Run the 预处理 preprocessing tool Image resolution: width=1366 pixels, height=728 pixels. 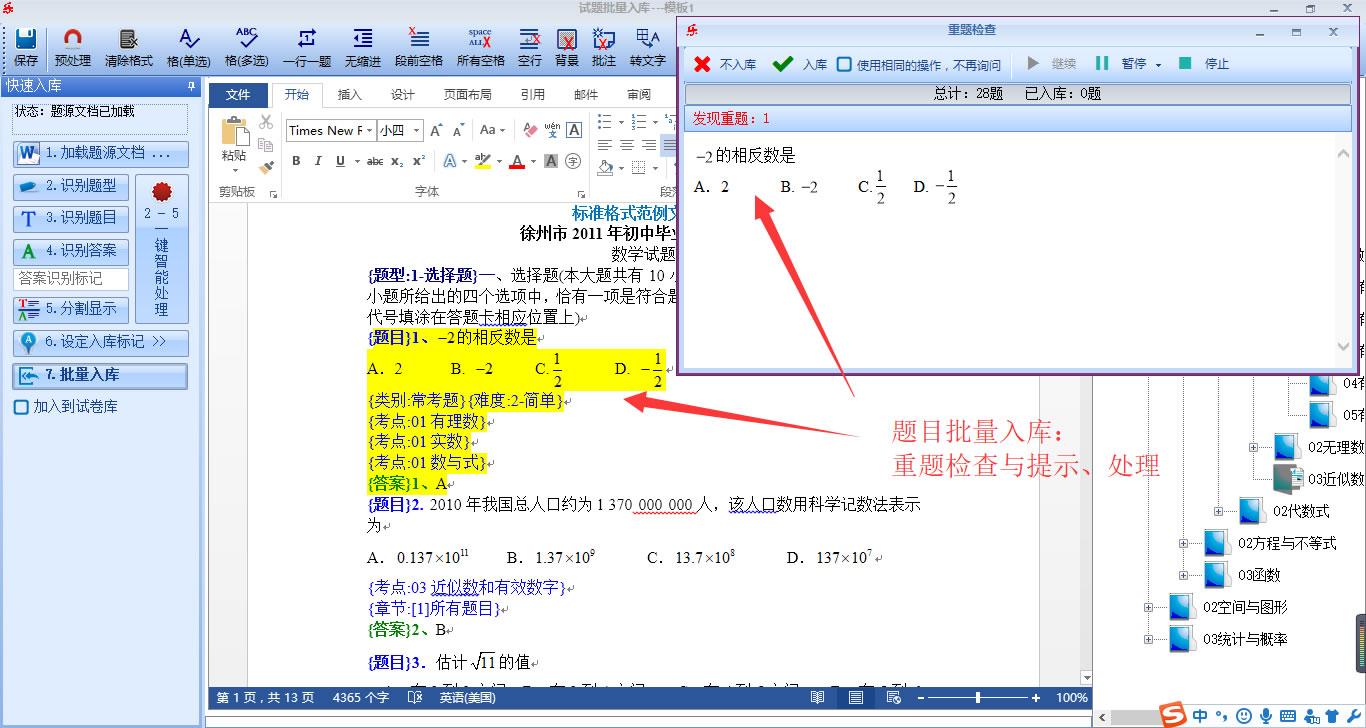(x=72, y=47)
